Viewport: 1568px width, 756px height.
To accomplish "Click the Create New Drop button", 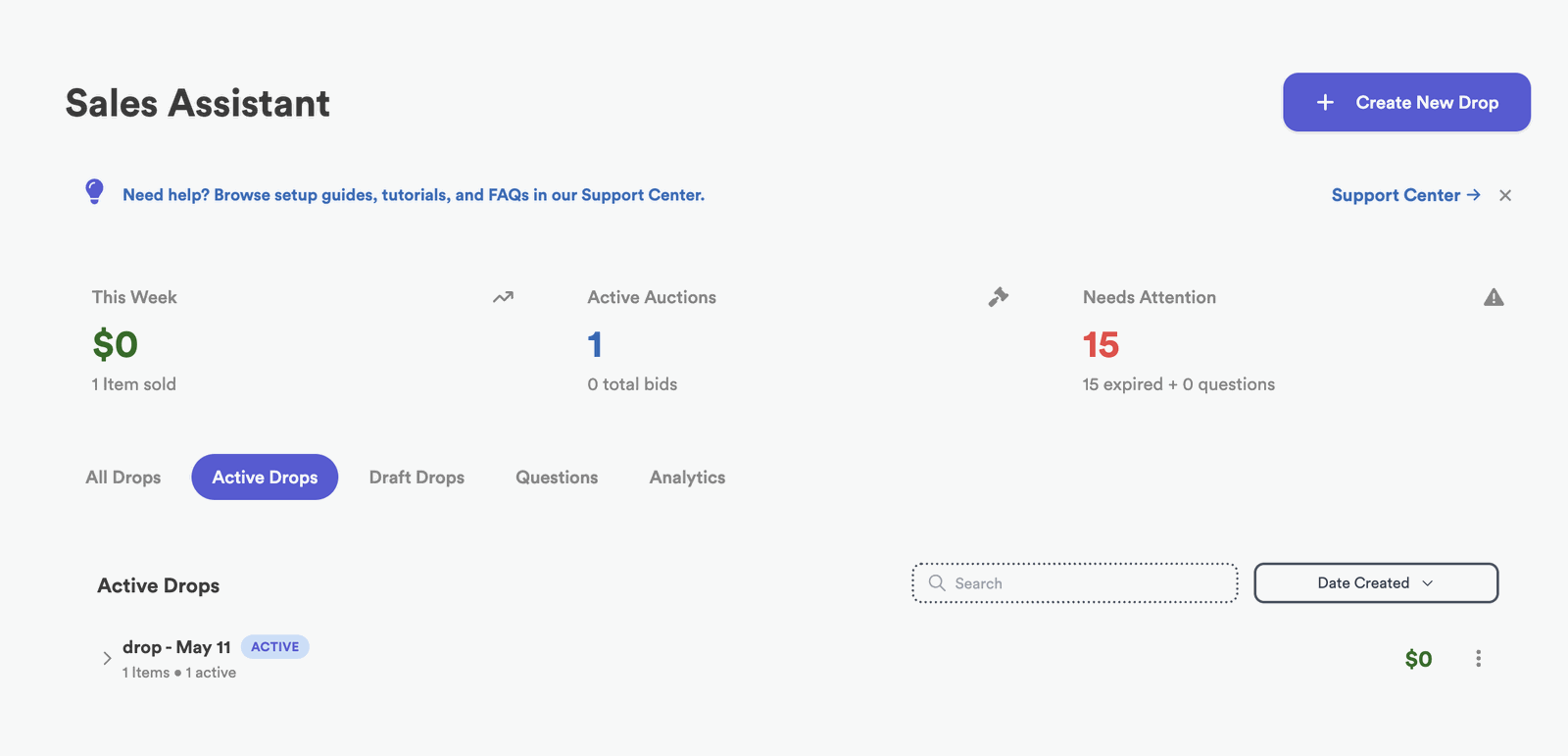I will [x=1406, y=102].
